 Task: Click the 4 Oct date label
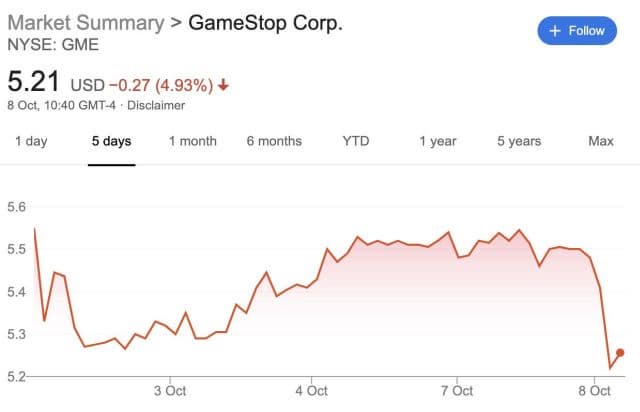pyautogui.click(x=312, y=390)
